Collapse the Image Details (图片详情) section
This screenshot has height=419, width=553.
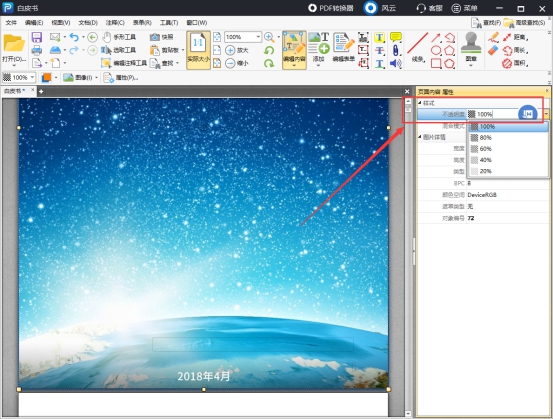click(x=420, y=137)
